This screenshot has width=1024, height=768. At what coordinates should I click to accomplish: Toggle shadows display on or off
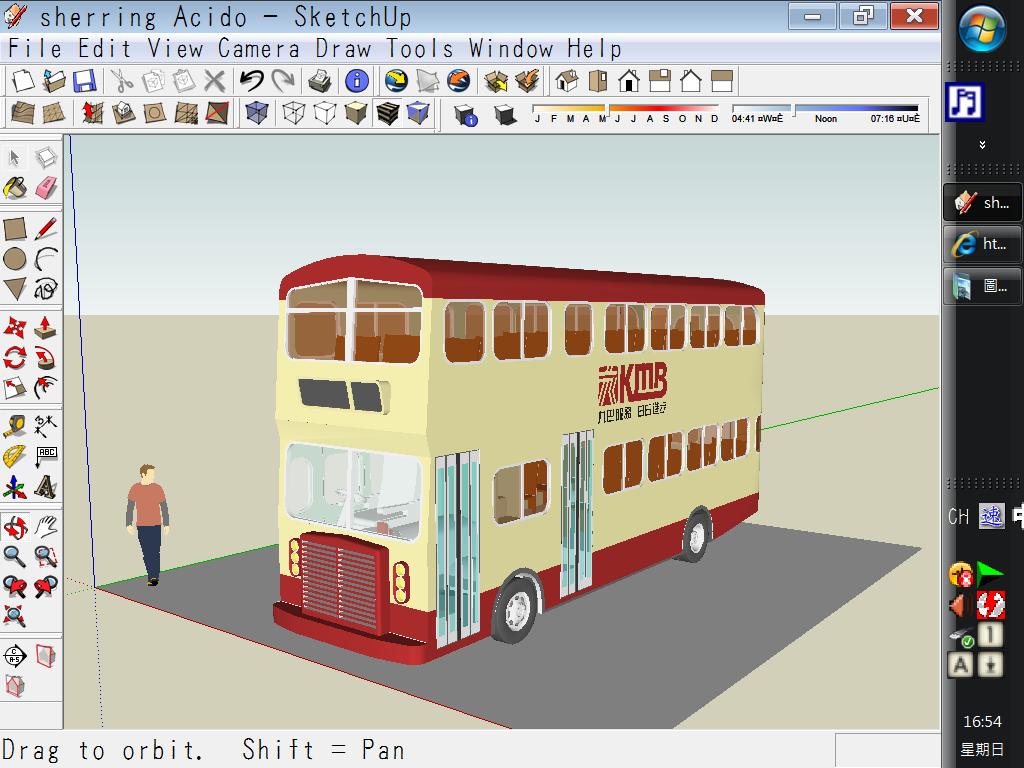pyautogui.click(x=505, y=114)
